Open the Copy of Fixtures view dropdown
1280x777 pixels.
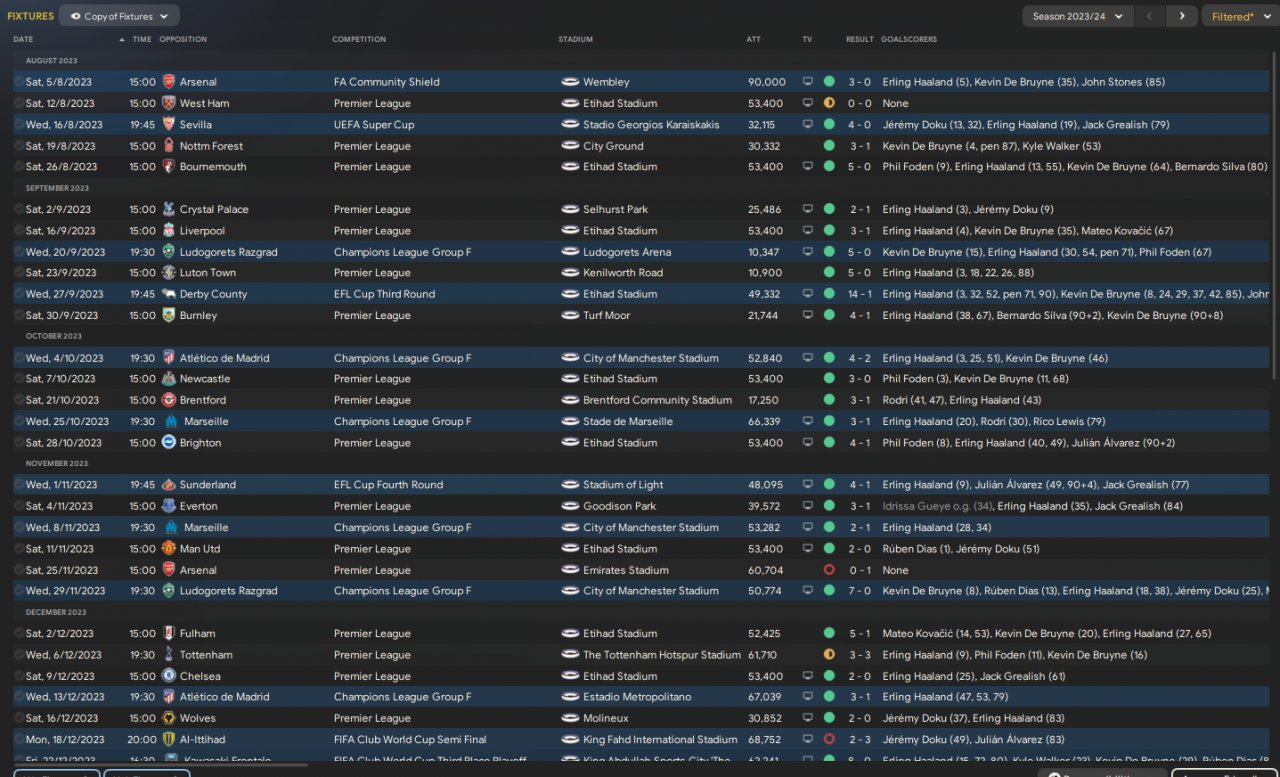point(120,16)
